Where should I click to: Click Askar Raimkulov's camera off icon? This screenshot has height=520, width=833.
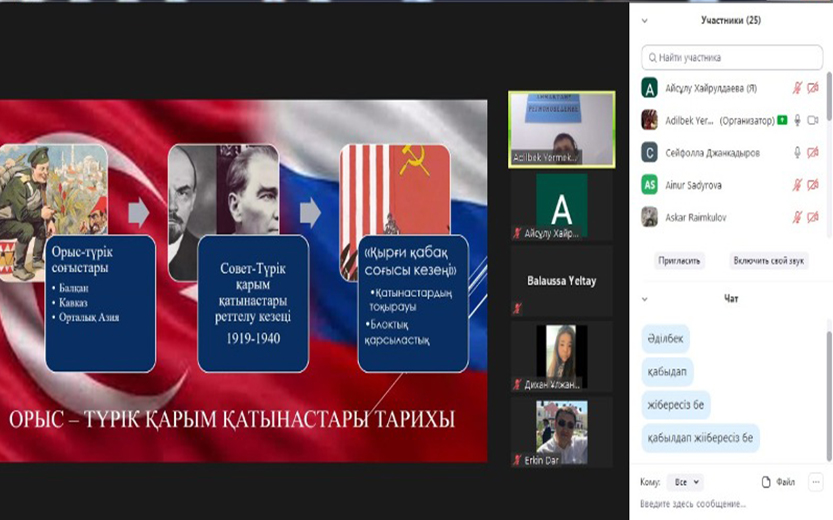coord(813,217)
